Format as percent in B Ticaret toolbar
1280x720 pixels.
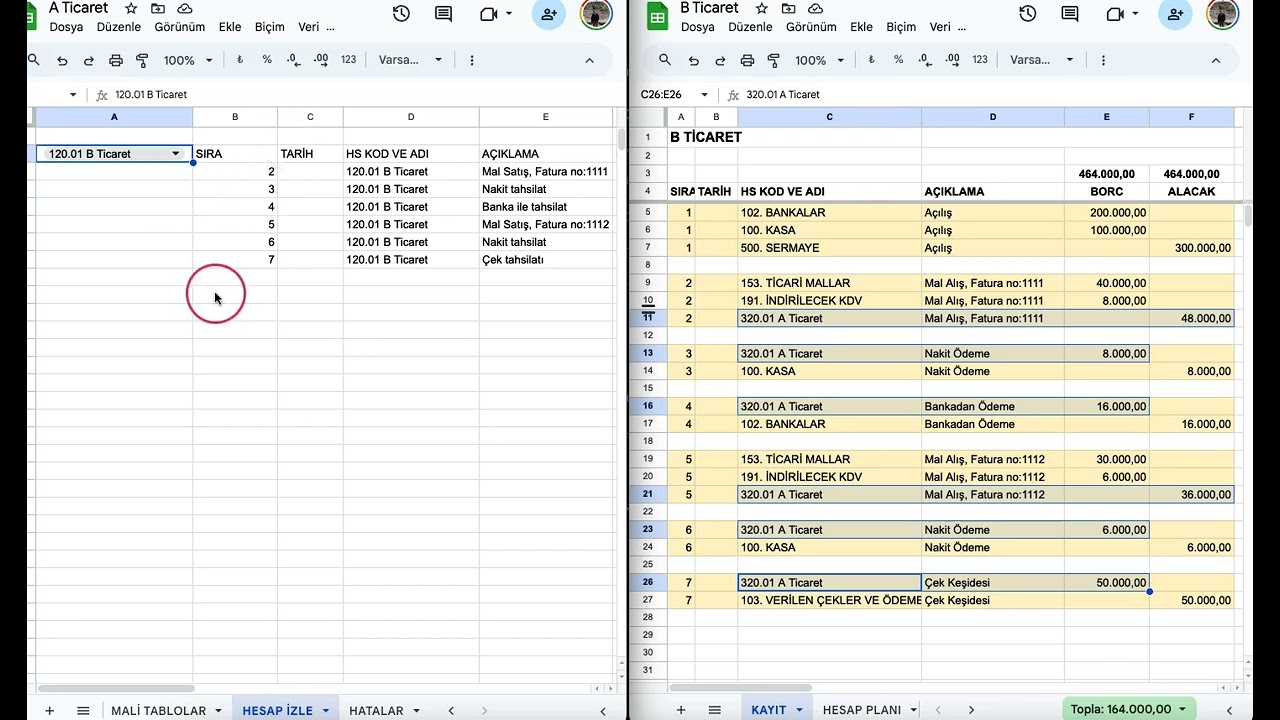point(898,60)
